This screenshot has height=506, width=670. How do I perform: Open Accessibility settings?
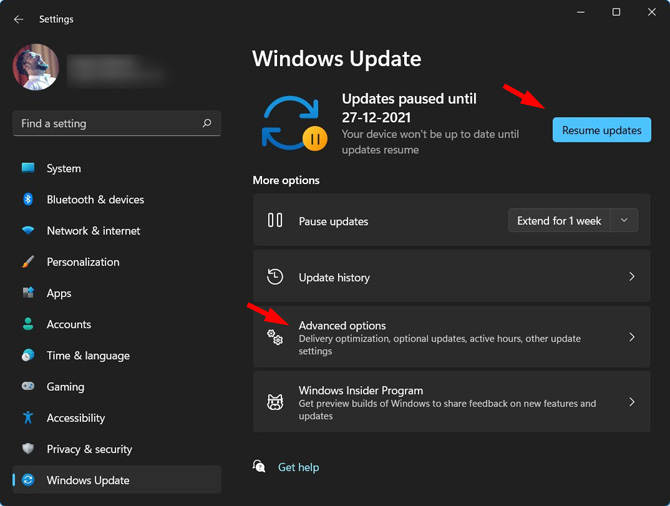(x=117, y=418)
